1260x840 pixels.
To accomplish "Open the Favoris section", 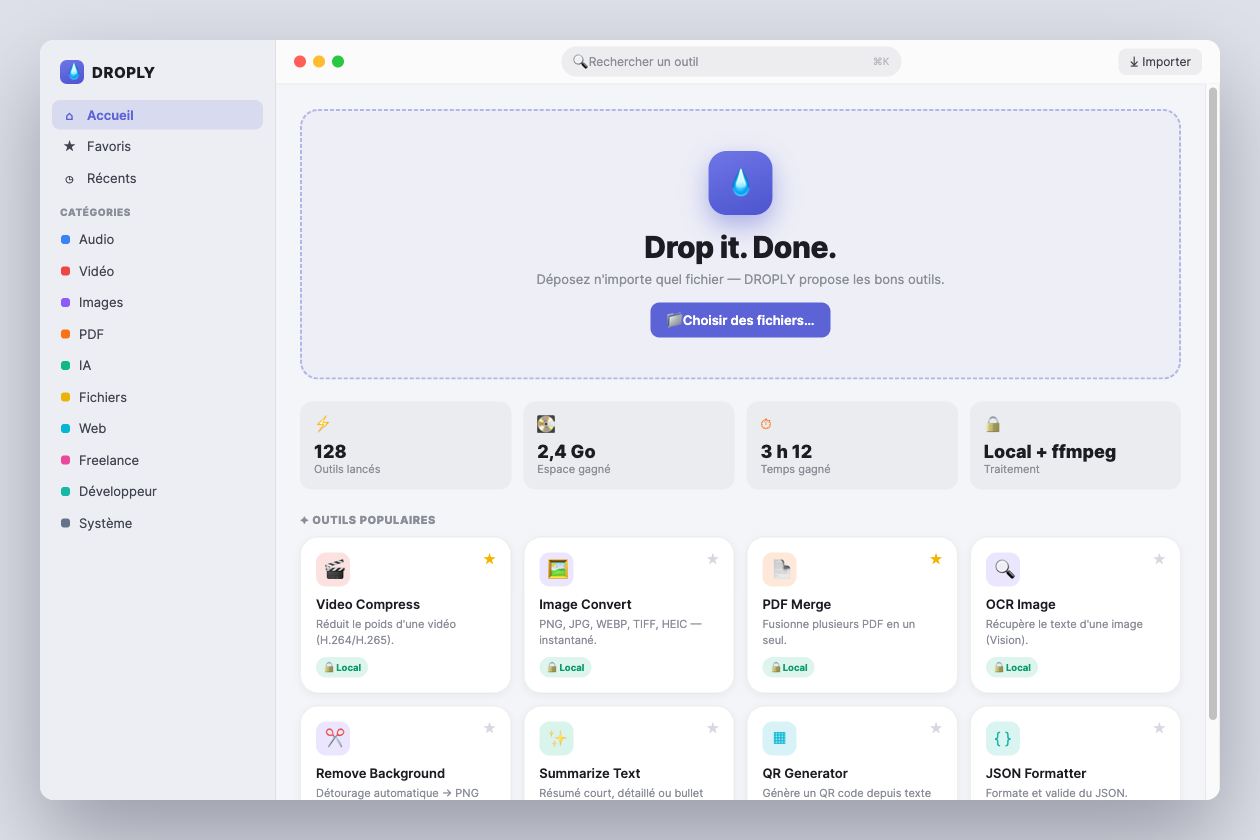I will 157,146.
